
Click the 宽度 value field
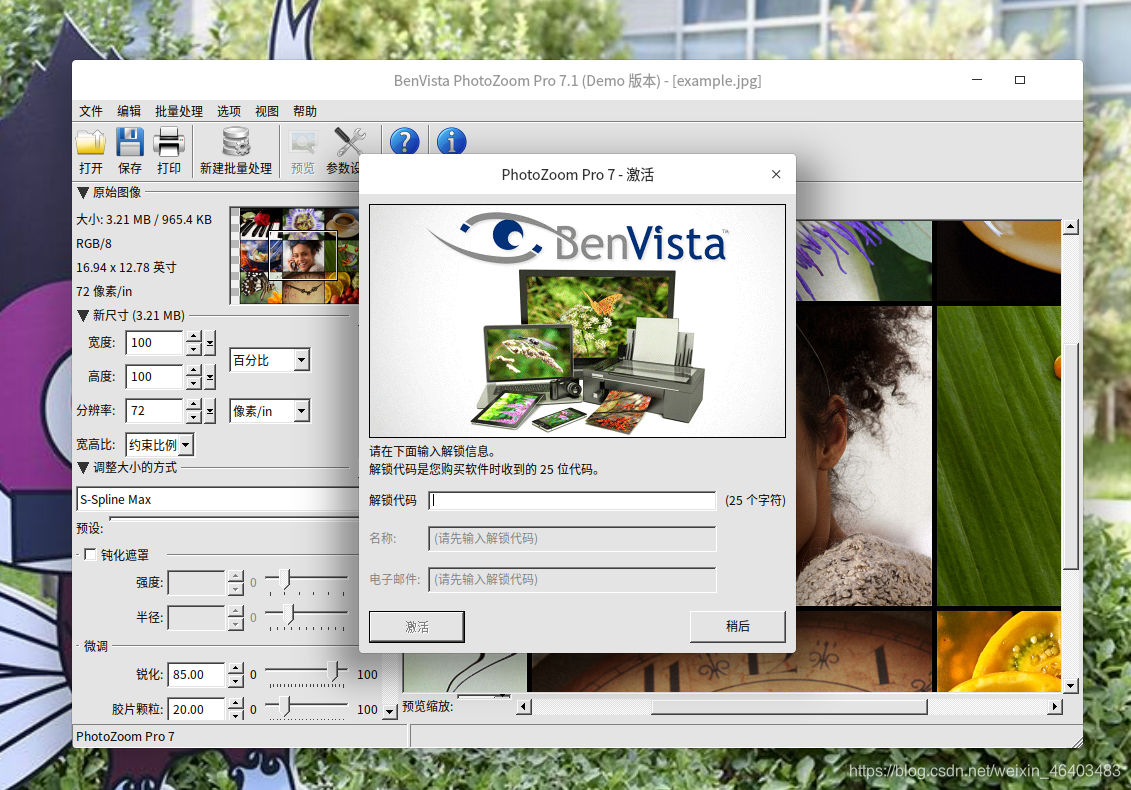click(154, 343)
